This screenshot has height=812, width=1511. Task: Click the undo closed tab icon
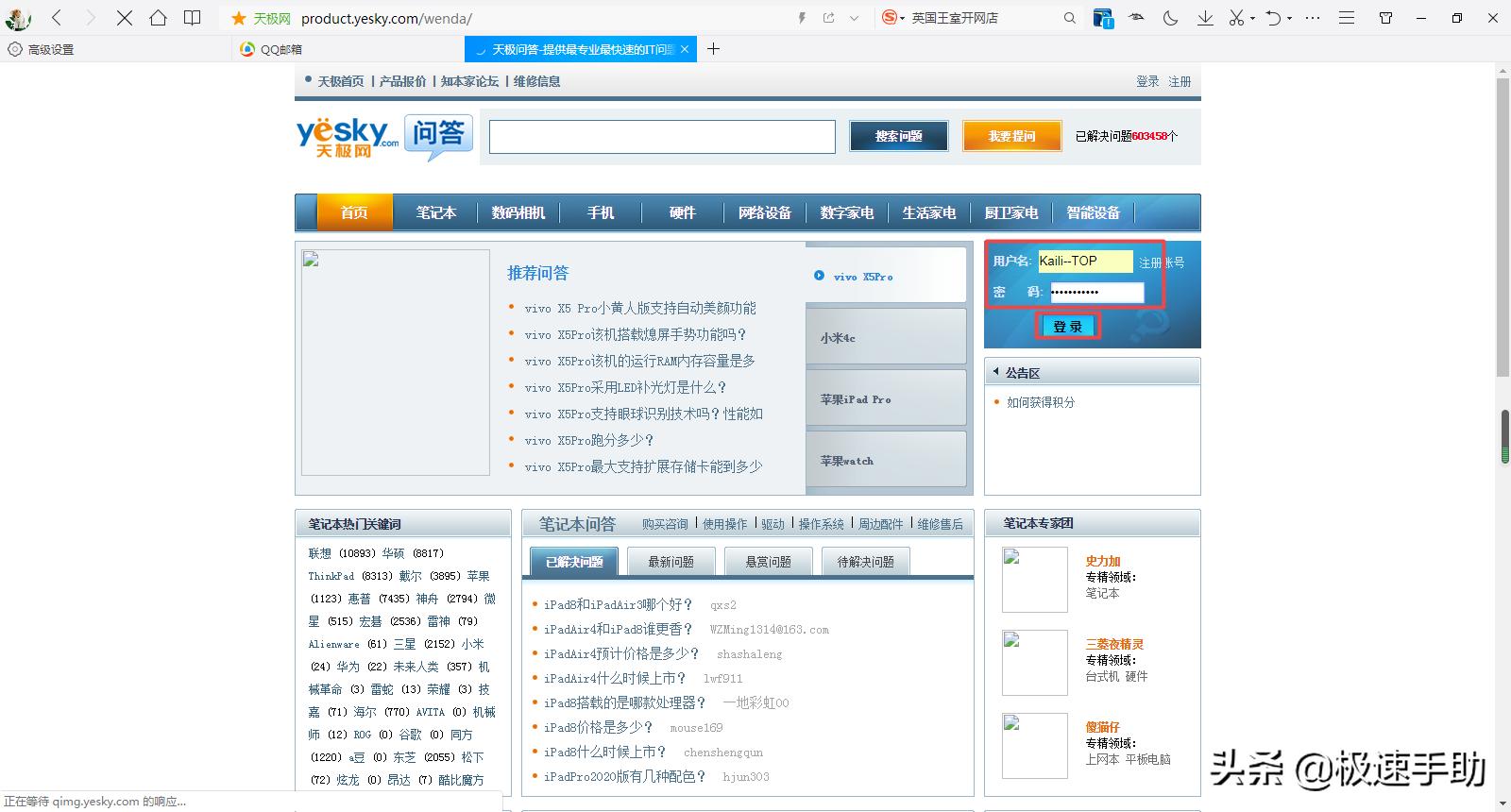tap(1273, 18)
